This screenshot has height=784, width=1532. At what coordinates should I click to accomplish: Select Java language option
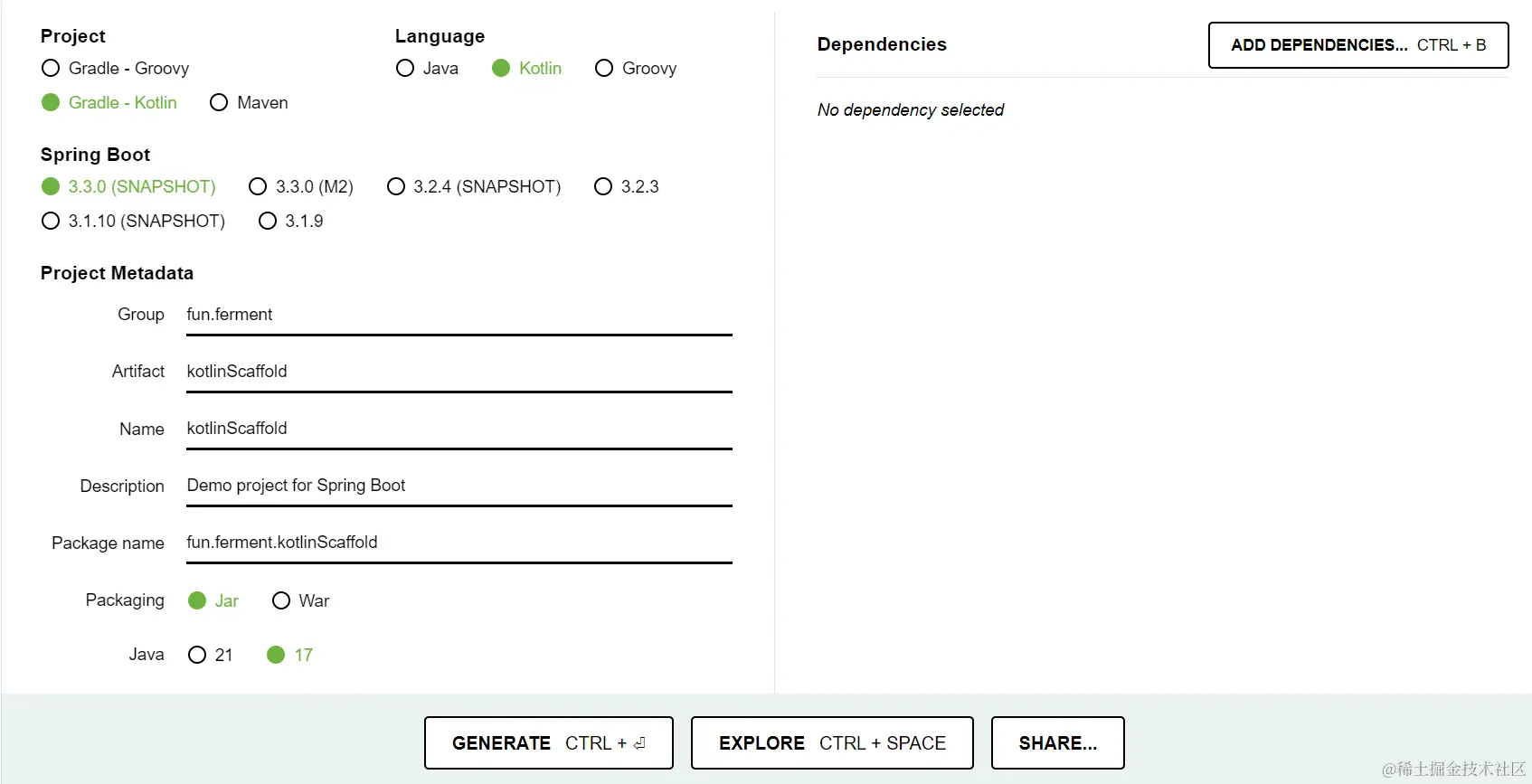[427, 69]
